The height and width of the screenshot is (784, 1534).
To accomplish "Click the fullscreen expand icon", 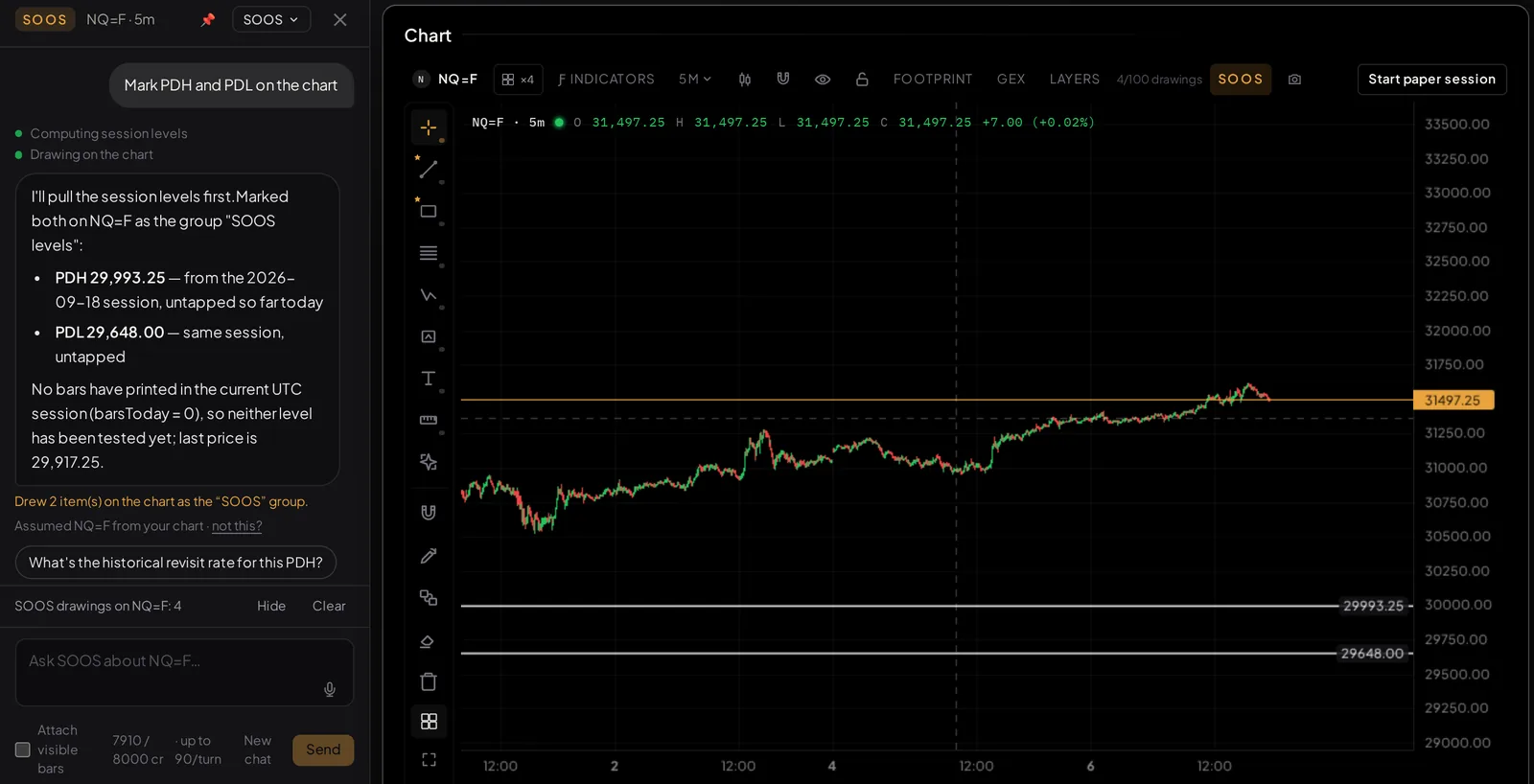I will [429, 760].
